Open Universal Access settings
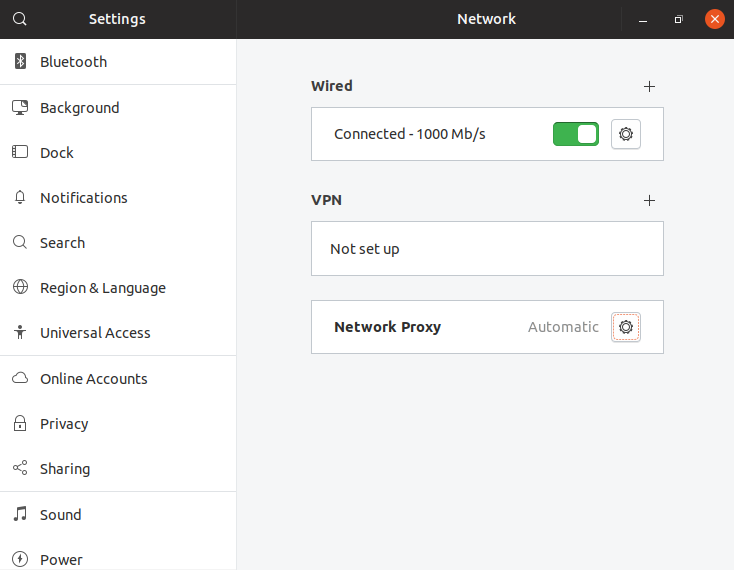 pos(118,332)
